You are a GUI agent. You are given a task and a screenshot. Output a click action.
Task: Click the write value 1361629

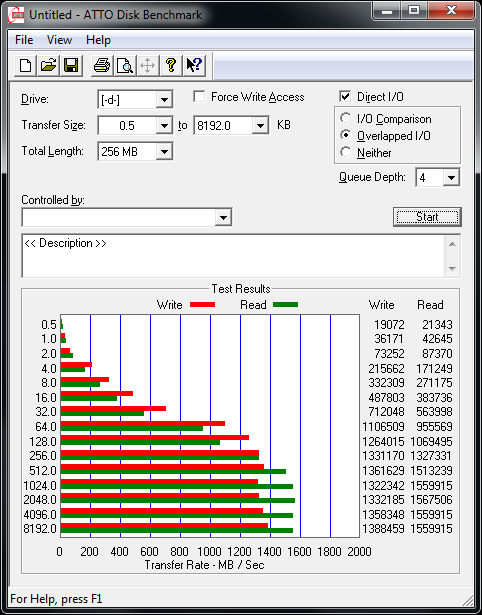tap(383, 470)
